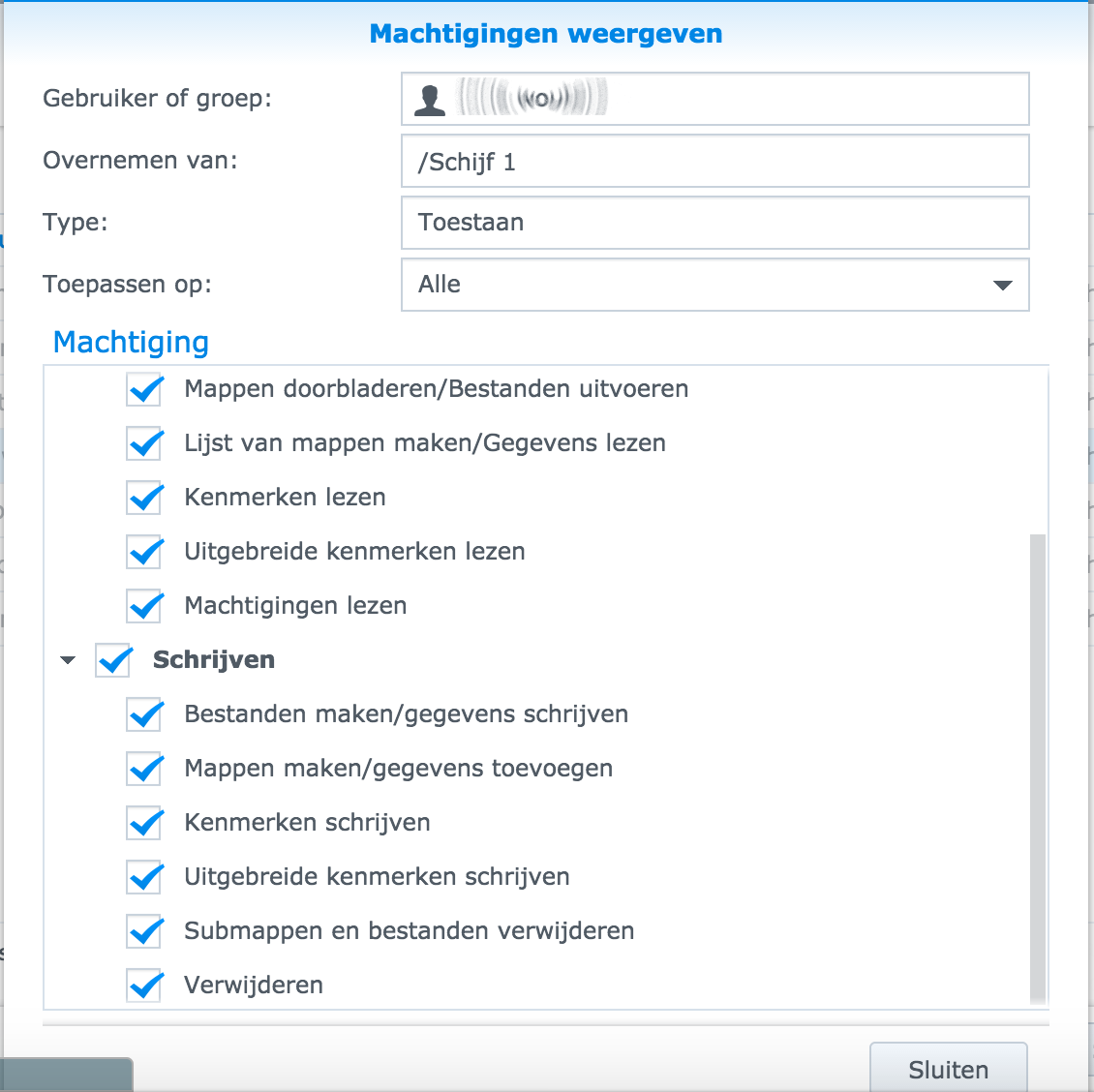This screenshot has height=1092, width=1094.
Task: Open the Toepassen op dropdown arrow
Action: [x=1002, y=285]
